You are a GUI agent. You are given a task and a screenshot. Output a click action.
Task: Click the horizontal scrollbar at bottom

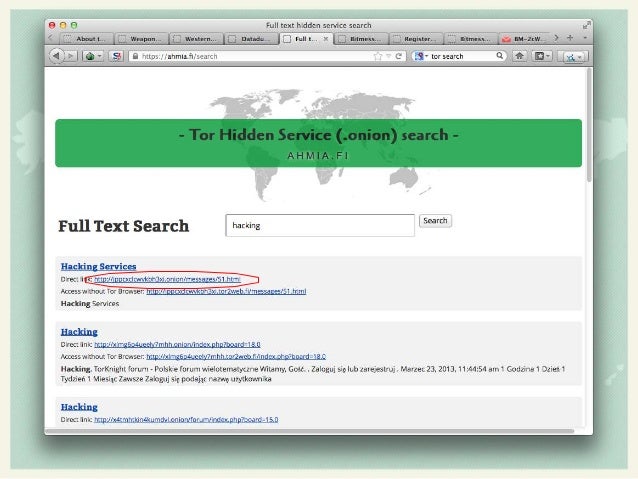[310, 431]
